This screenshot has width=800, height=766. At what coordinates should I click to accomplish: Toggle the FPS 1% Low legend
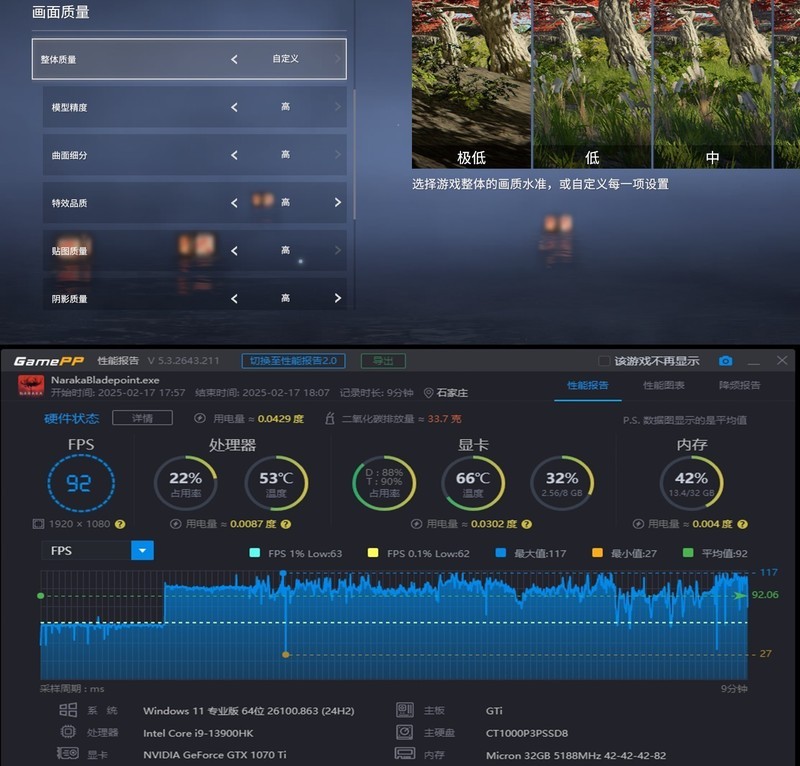(x=255, y=553)
